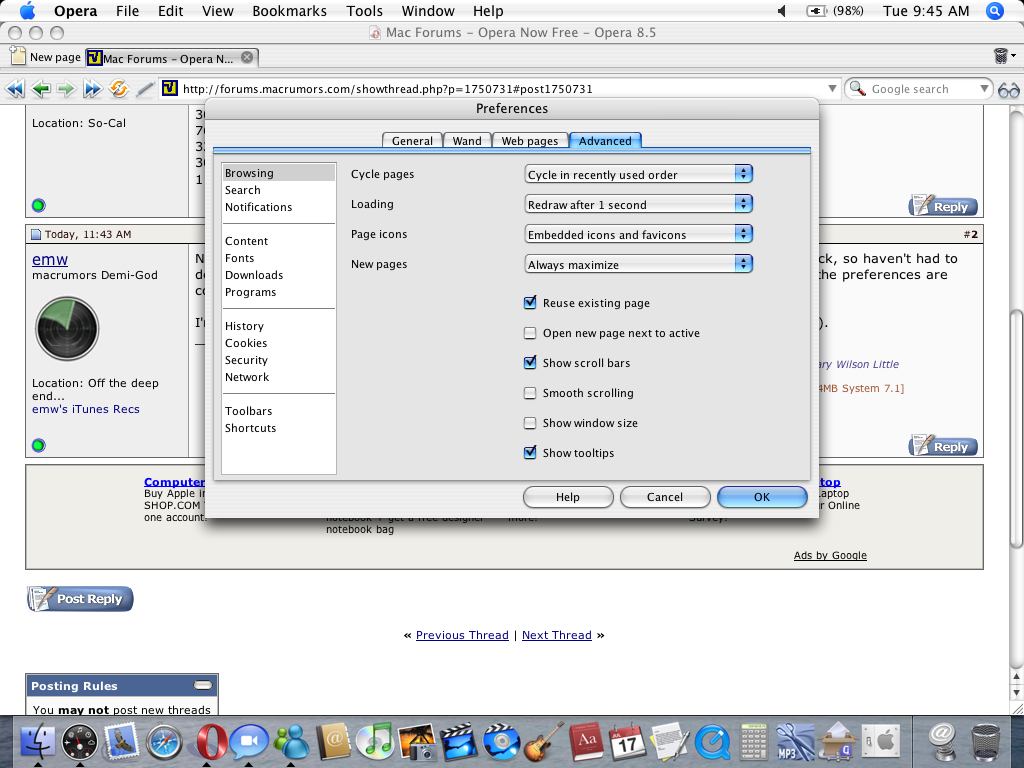This screenshot has width=1024, height=768.
Task: Open Address Book from the dock
Action: tap(334, 743)
